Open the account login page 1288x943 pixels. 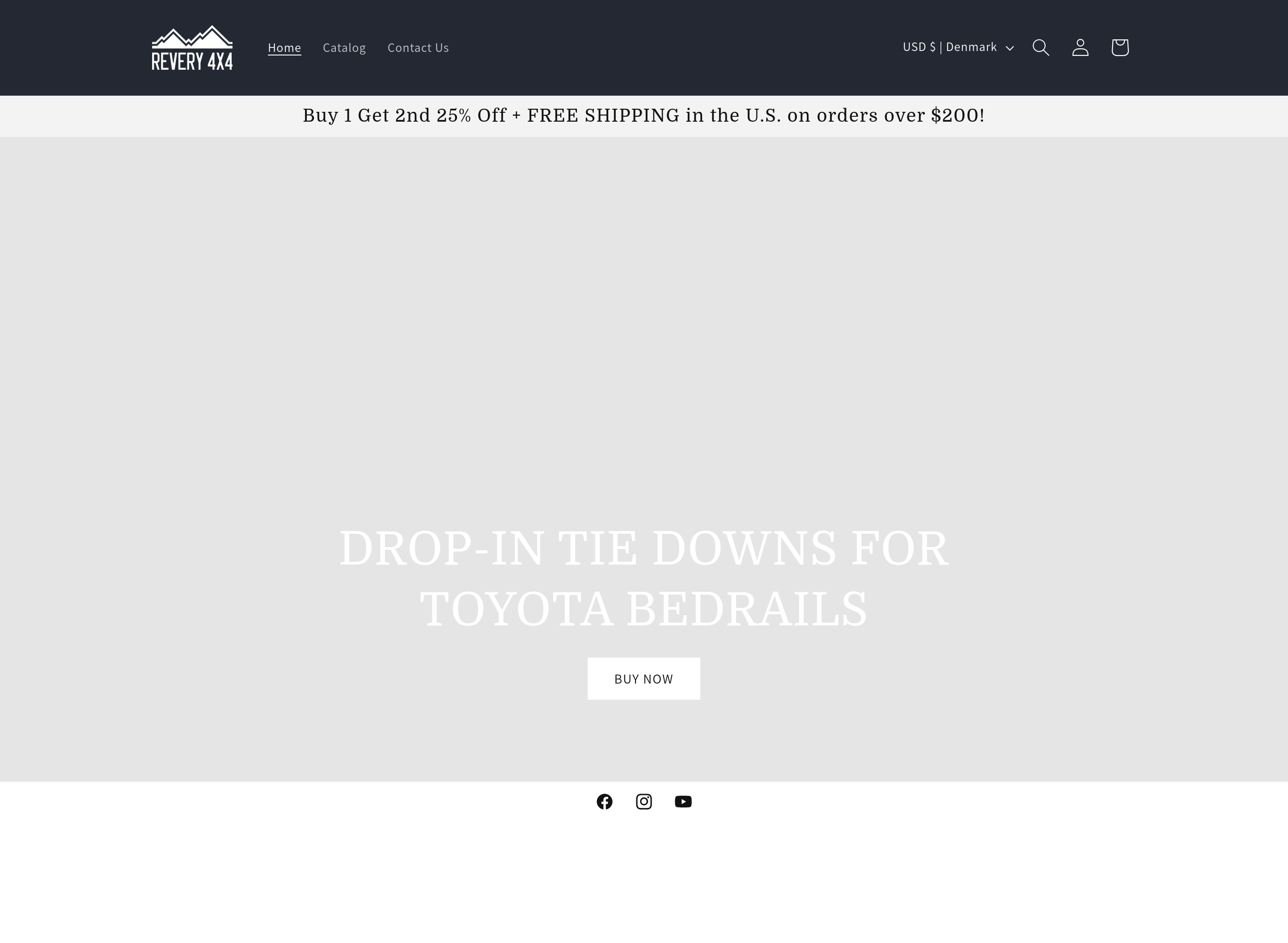(x=1079, y=47)
